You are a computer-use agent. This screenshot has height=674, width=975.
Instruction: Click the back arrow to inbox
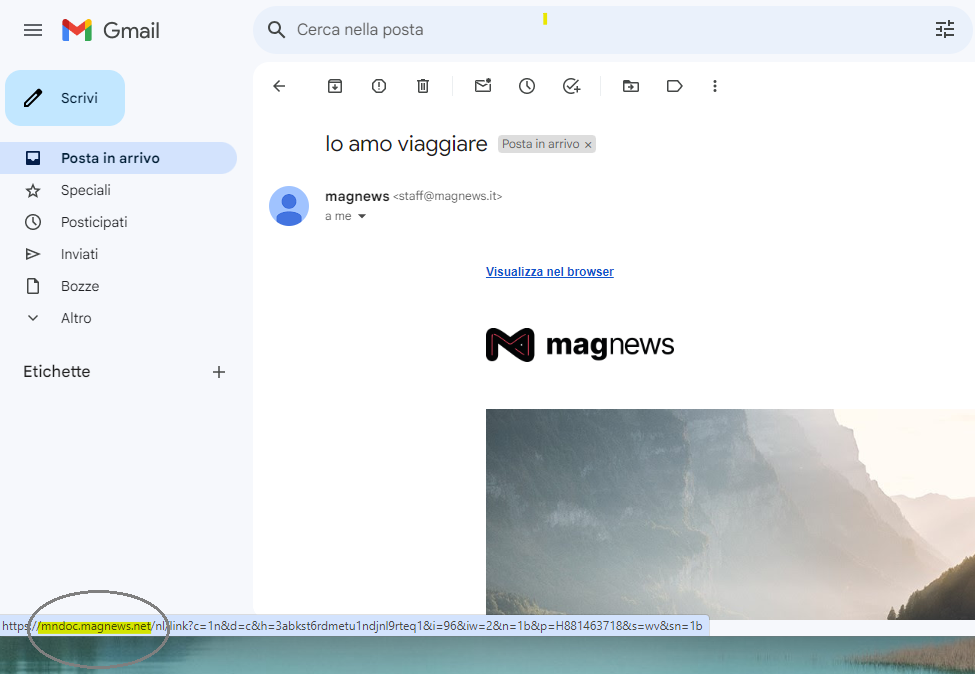[x=279, y=86]
